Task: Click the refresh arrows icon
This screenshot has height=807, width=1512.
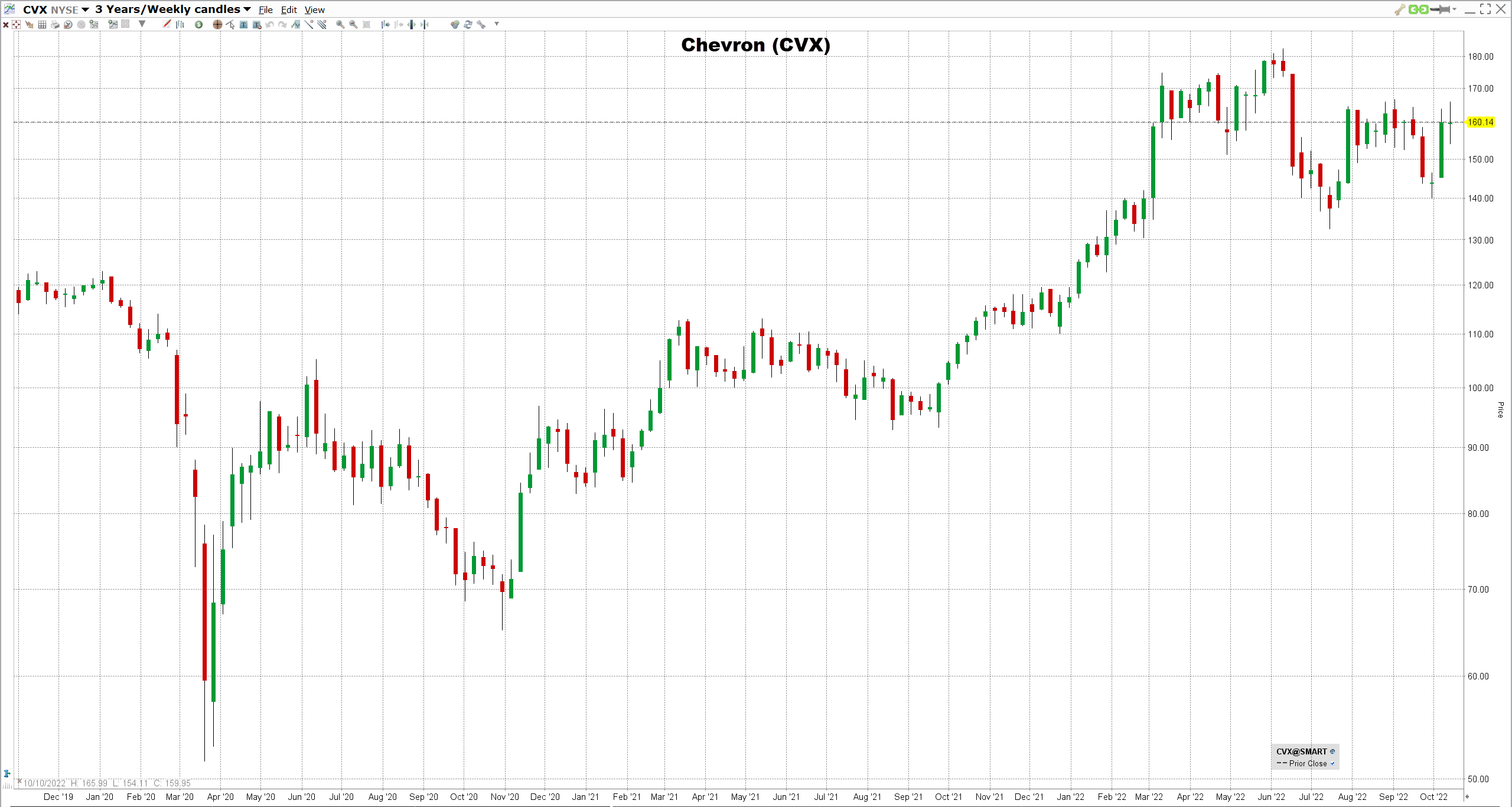Action: 468,25
